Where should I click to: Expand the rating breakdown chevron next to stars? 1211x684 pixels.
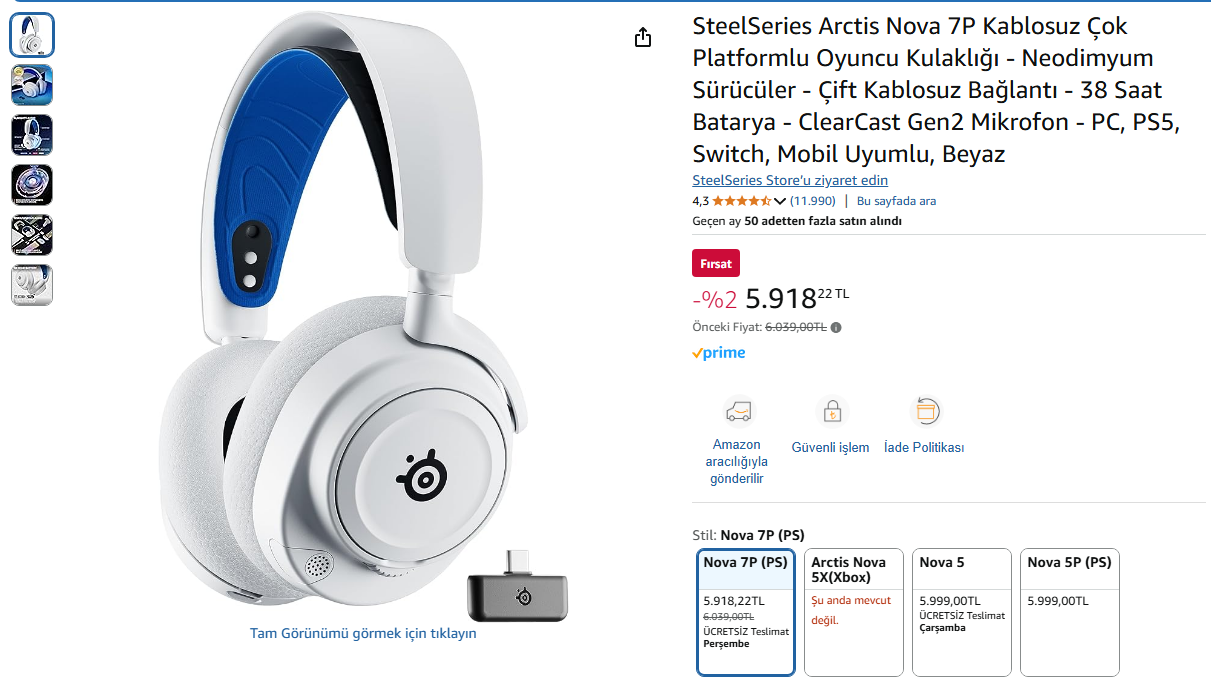(x=780, y=201)
